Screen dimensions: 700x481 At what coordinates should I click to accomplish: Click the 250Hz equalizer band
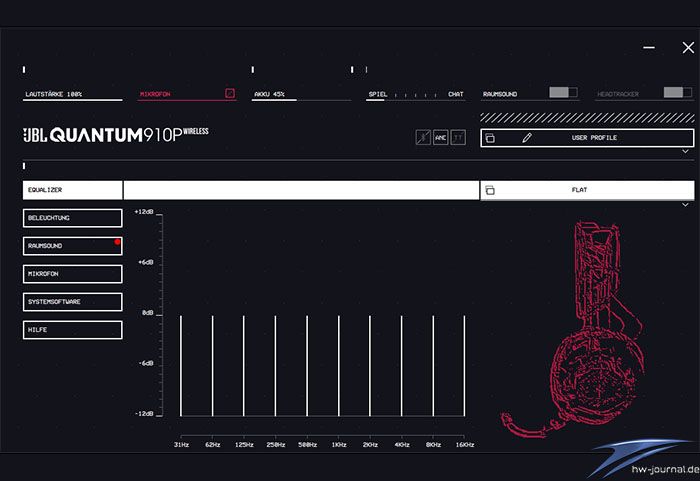[x=275, y=366]
